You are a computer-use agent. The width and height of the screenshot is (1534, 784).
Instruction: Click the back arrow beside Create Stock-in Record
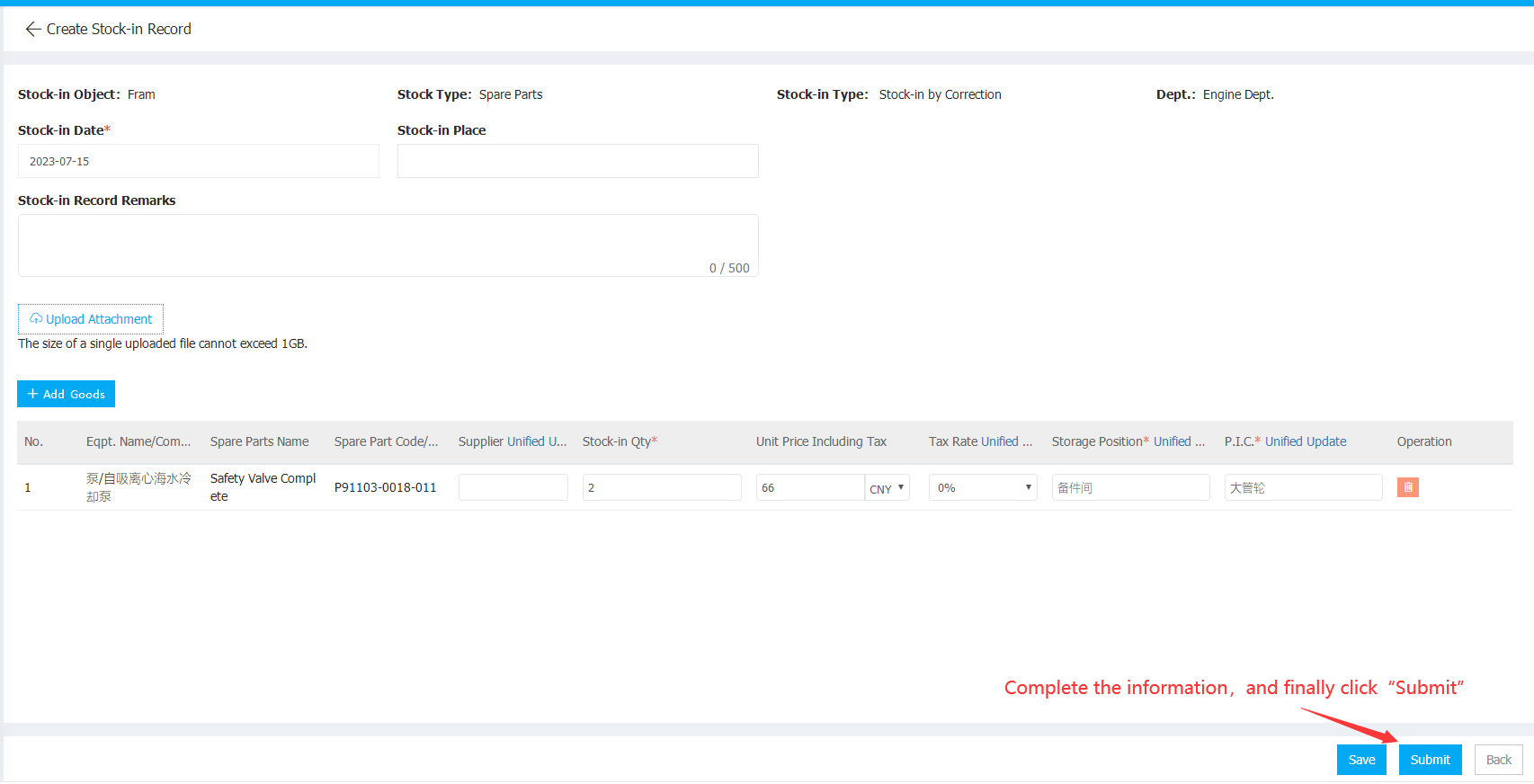click(33, 29)
